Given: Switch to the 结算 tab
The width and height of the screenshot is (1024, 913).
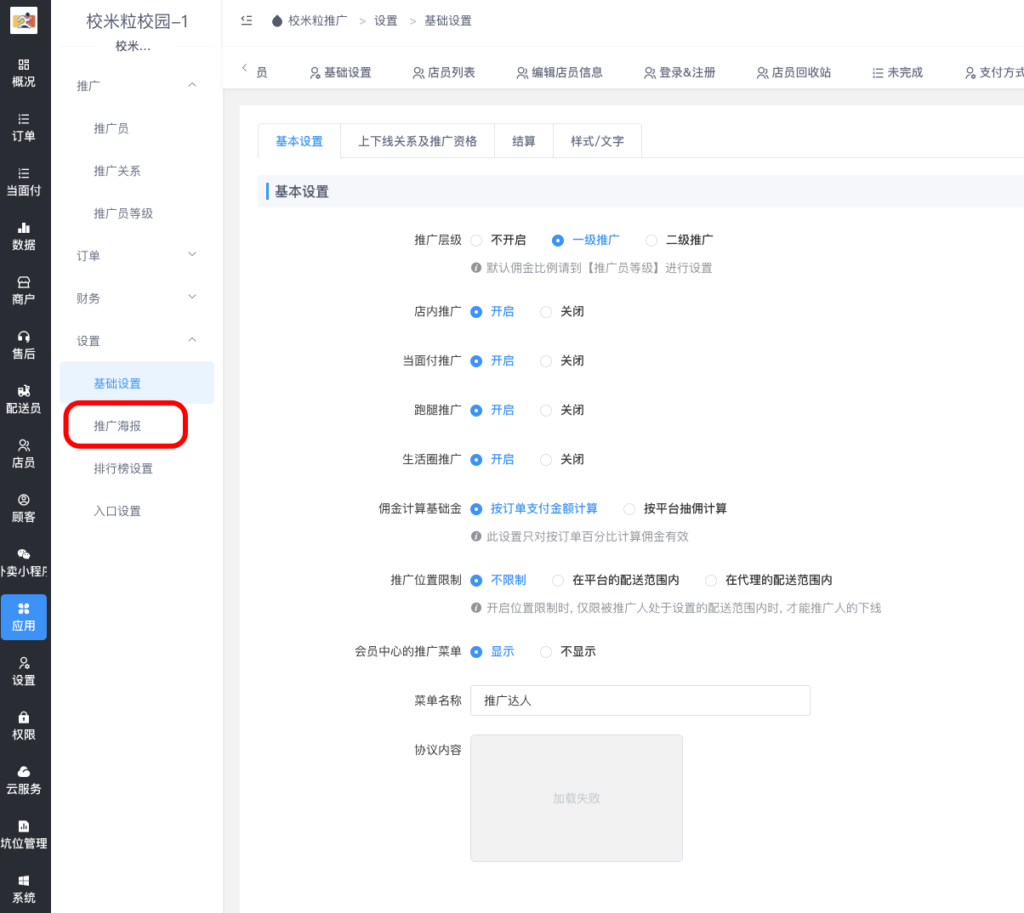Looking at the screenshot, I should click(523, 141).
